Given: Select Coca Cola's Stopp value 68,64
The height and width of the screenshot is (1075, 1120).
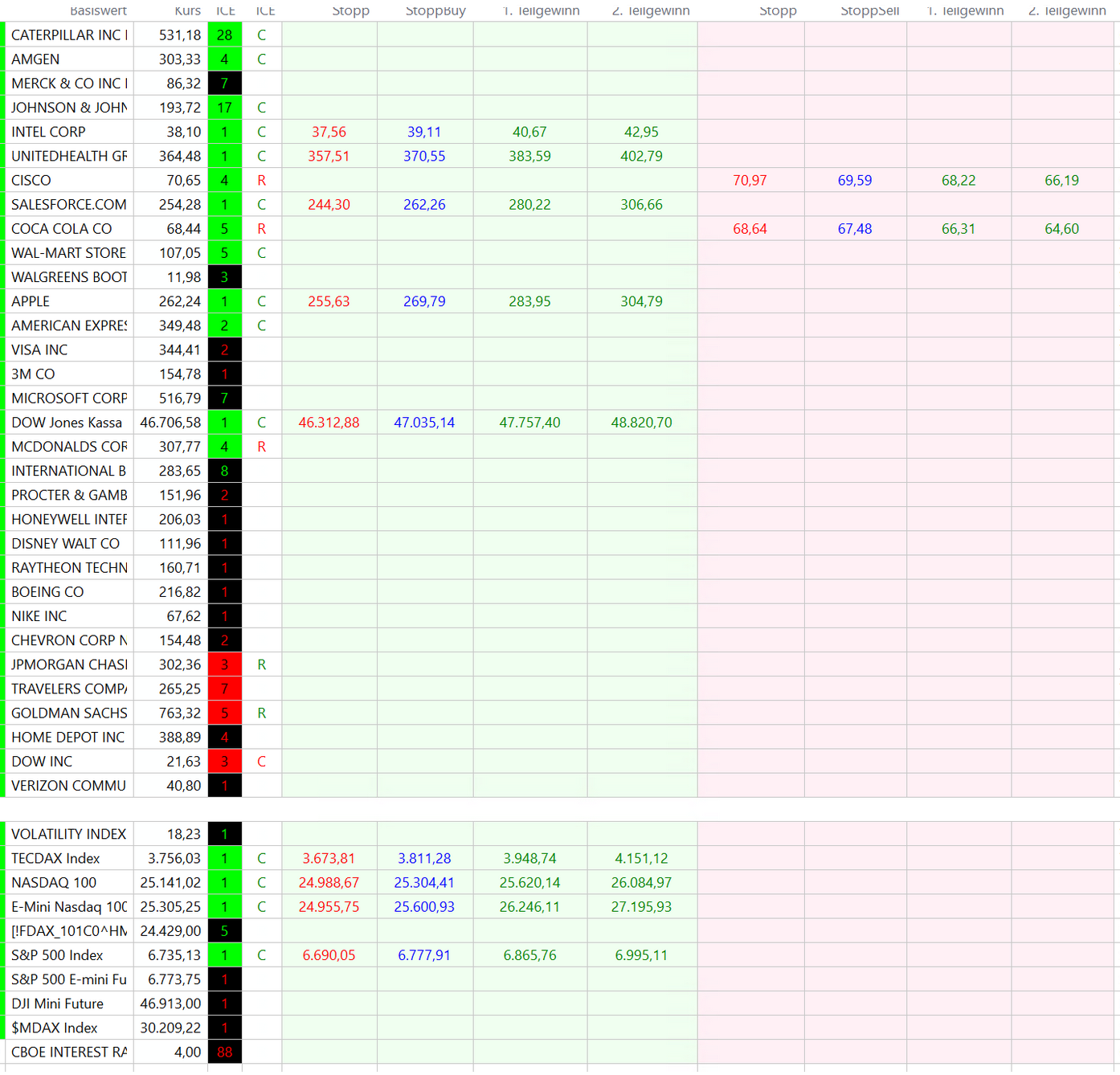Looking at the screenshot, I should click(x=749, y=229).
